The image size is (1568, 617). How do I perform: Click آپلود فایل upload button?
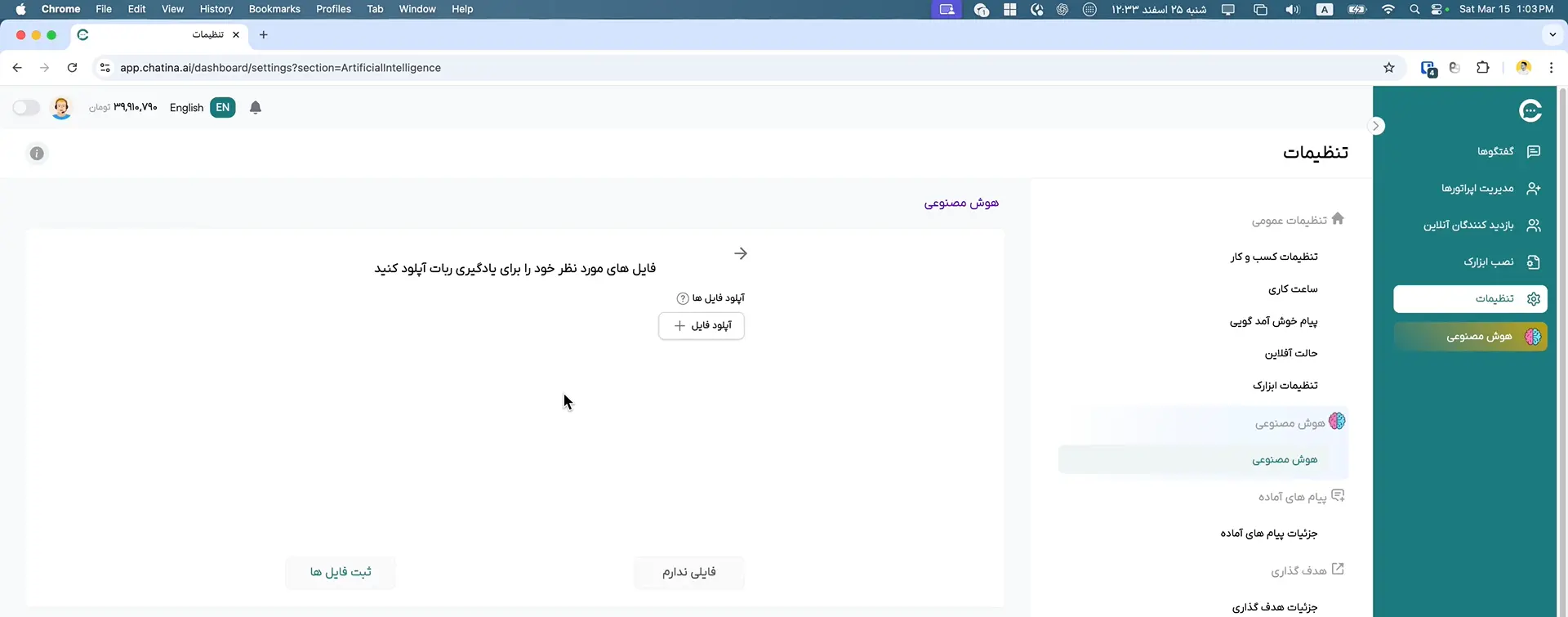tap(702, 325)
